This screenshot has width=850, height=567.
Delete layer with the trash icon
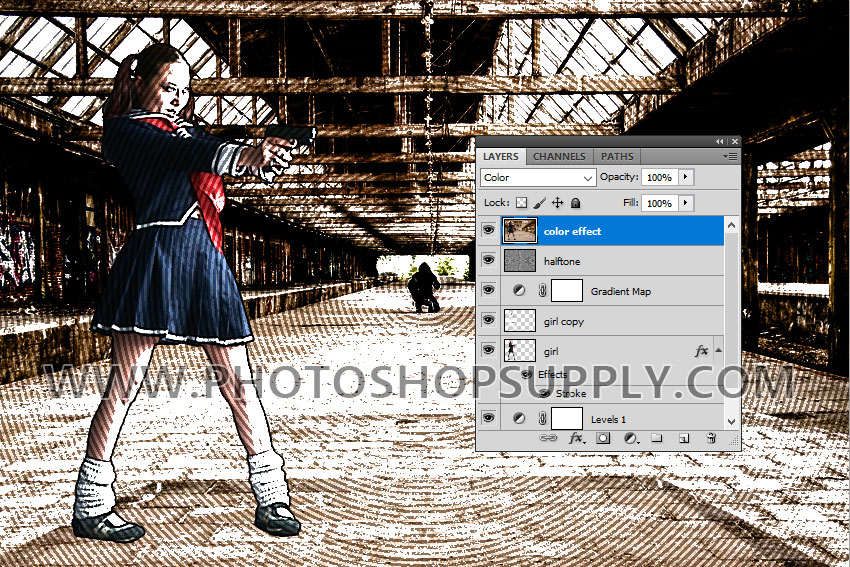(x=711, y=438)
